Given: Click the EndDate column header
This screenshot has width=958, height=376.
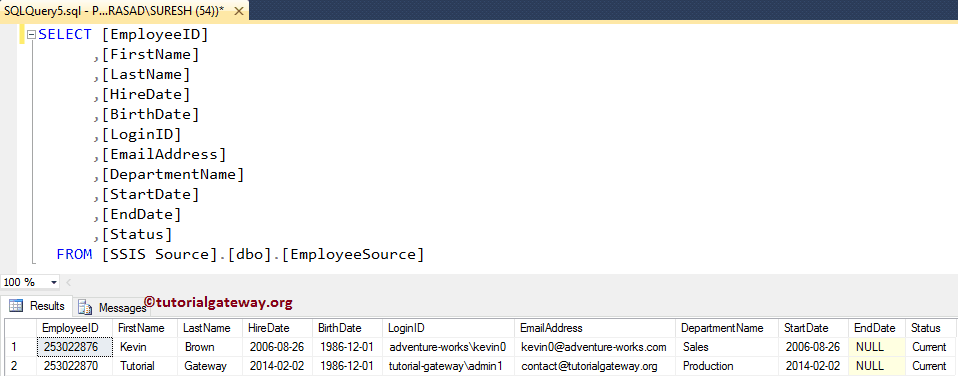Looking at the screenshot, I should pyautogui.click(x=877, y=328).
